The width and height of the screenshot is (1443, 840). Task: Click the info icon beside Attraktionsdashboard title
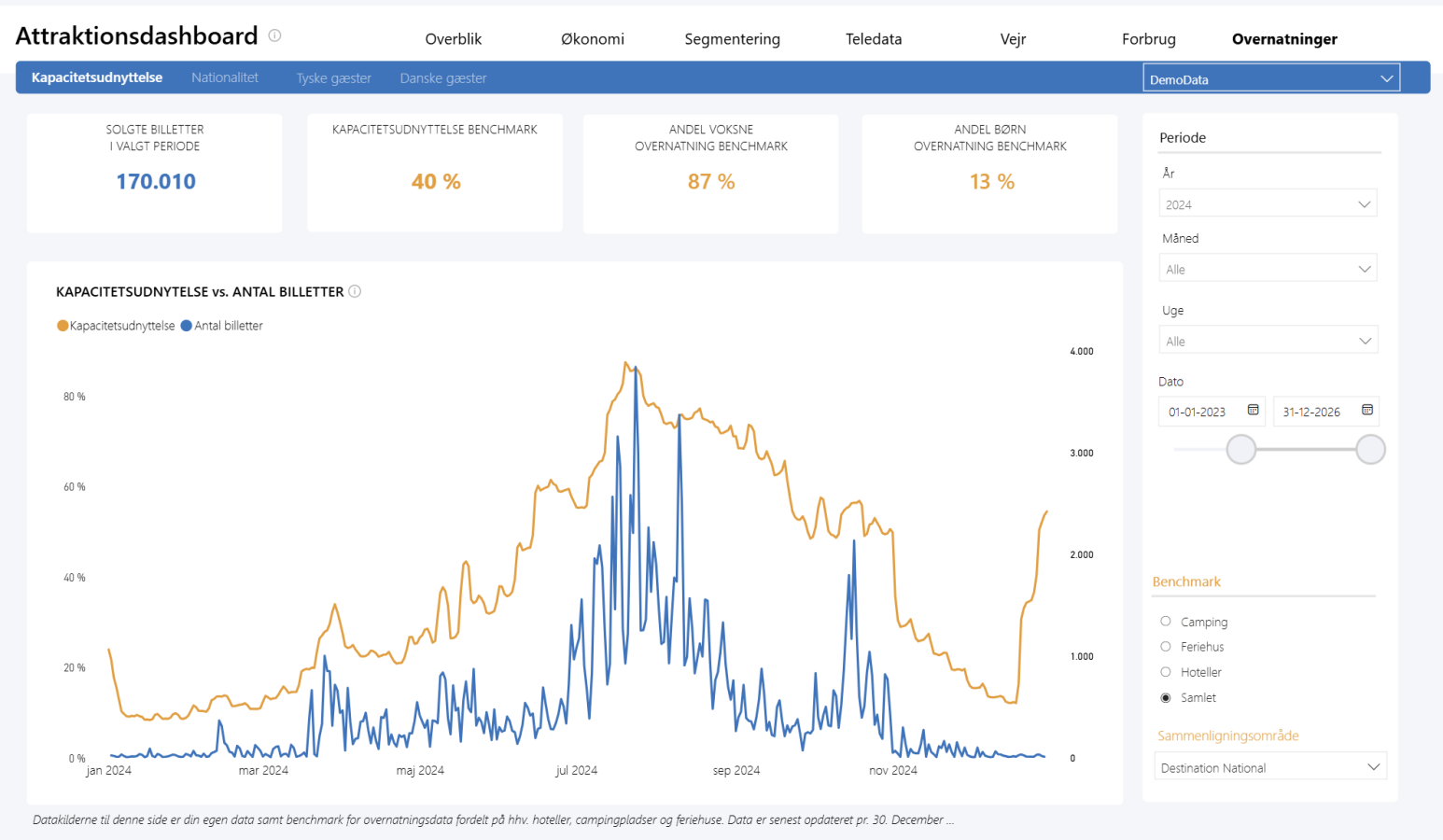274,35
